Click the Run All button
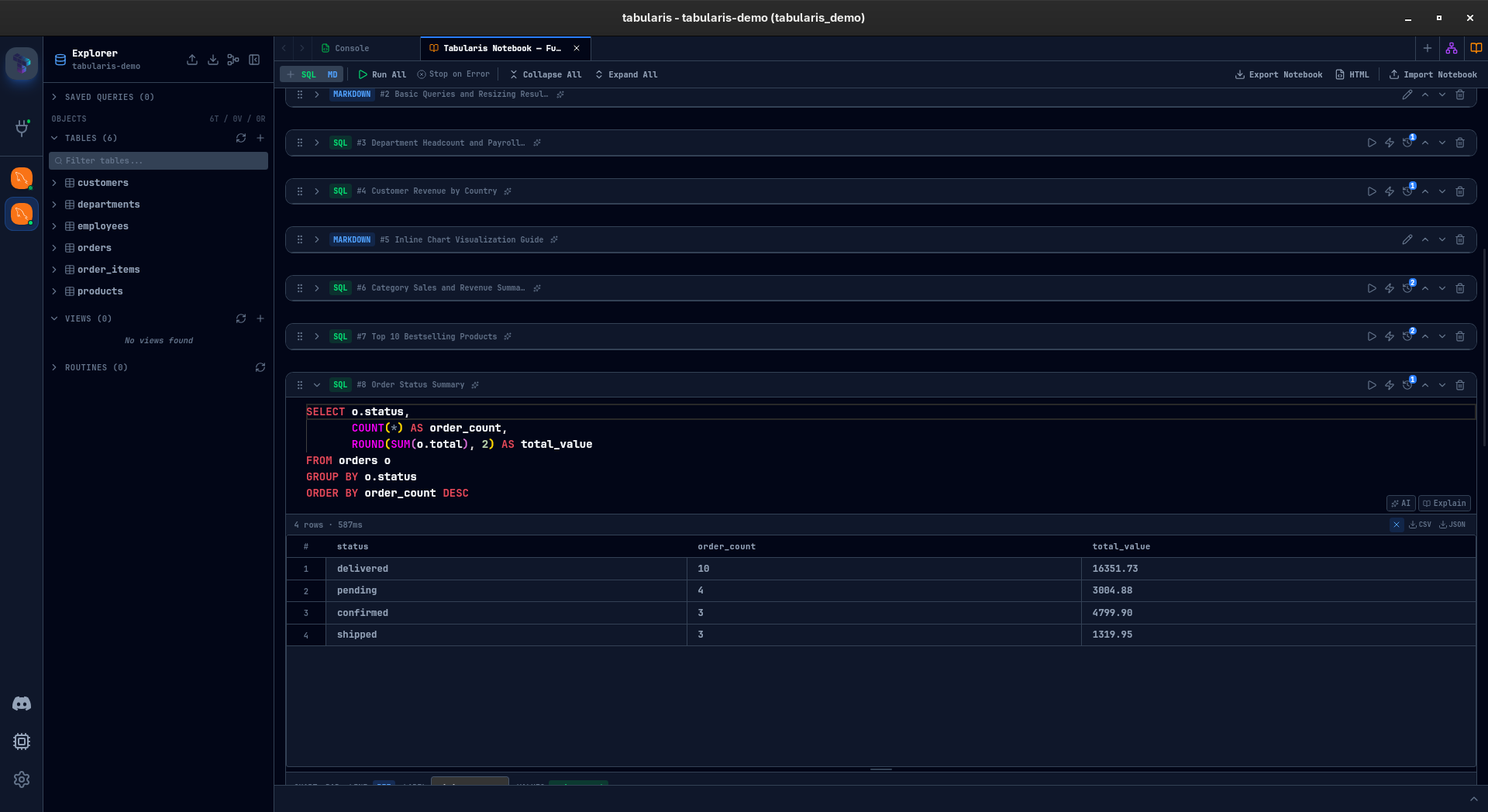This screenshot has height=812, width=1488. click(381, 74)
